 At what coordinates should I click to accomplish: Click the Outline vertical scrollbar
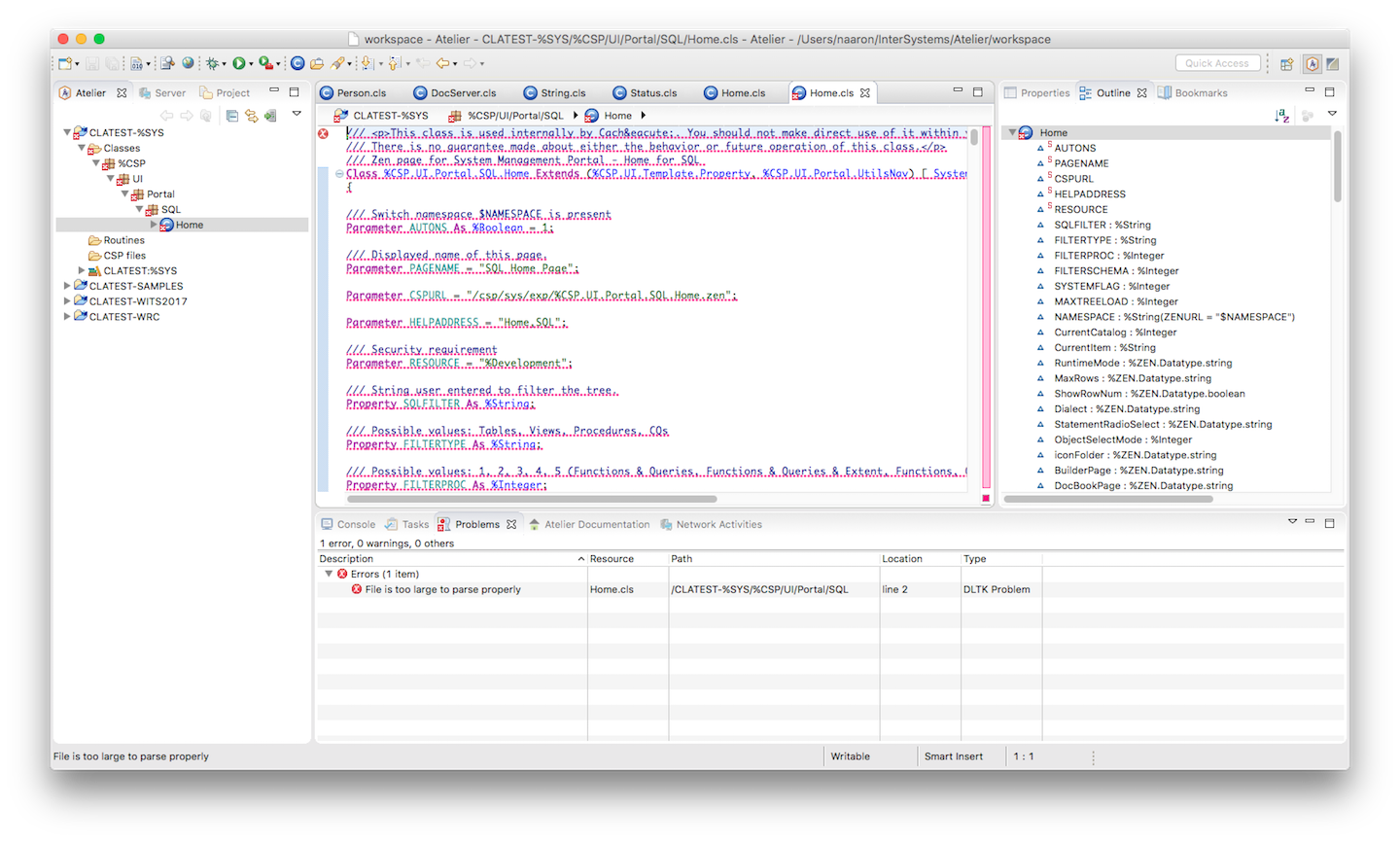1338,165
